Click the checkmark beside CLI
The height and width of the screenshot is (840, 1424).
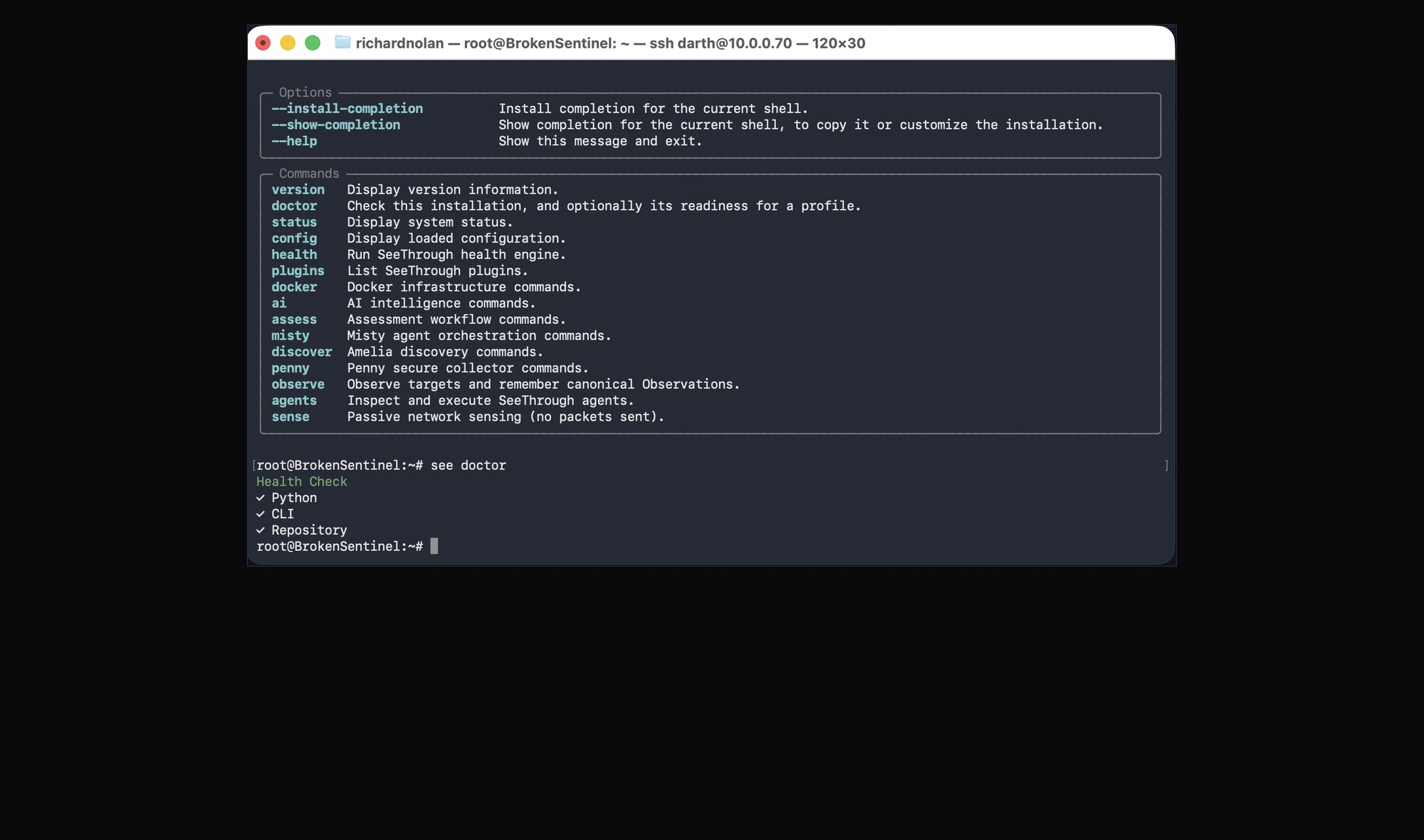[261, 514]
